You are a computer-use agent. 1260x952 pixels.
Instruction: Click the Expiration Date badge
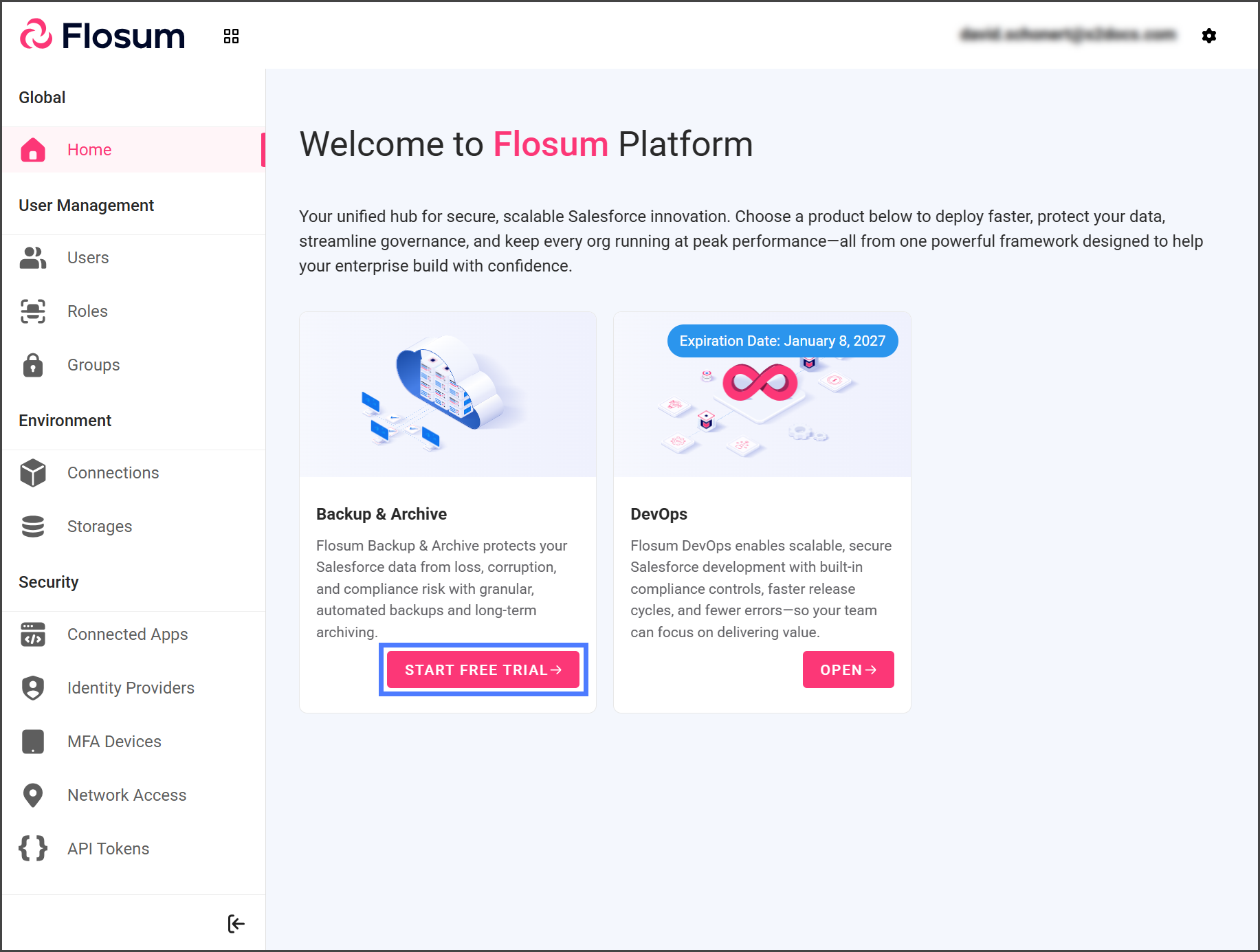coord(782,341)
